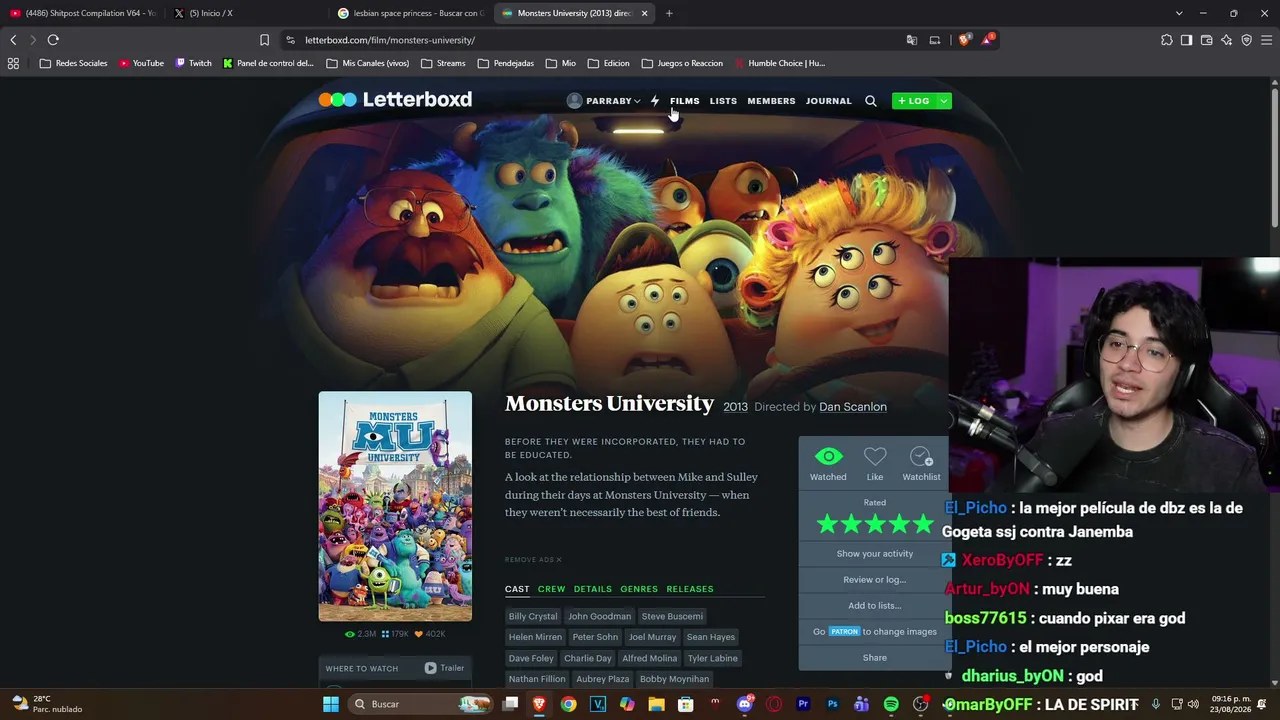This screenshot has width=1280, height=720.
Task: Open the Humble Choice bookmark
Action: (780, 63)
